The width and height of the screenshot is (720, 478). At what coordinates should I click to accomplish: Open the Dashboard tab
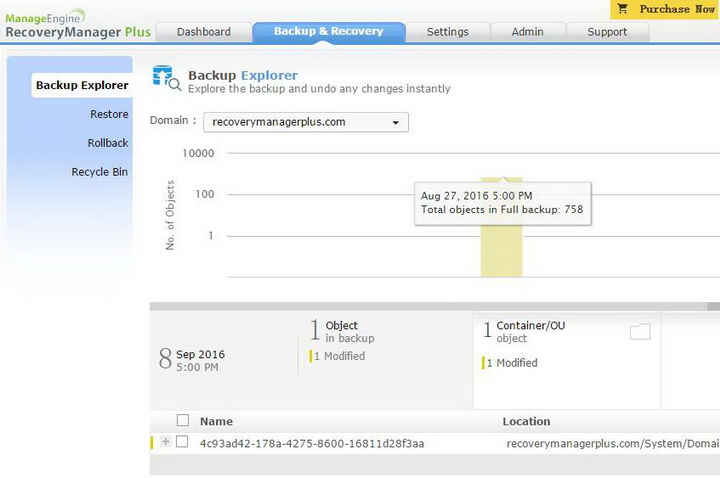[x=204, y=32]
